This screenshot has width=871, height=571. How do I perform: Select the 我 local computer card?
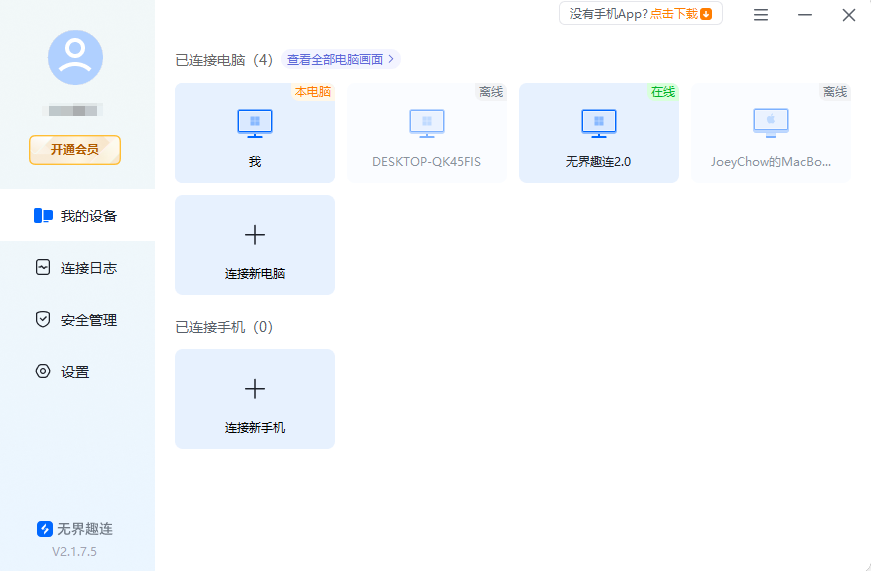pos(255,133)
